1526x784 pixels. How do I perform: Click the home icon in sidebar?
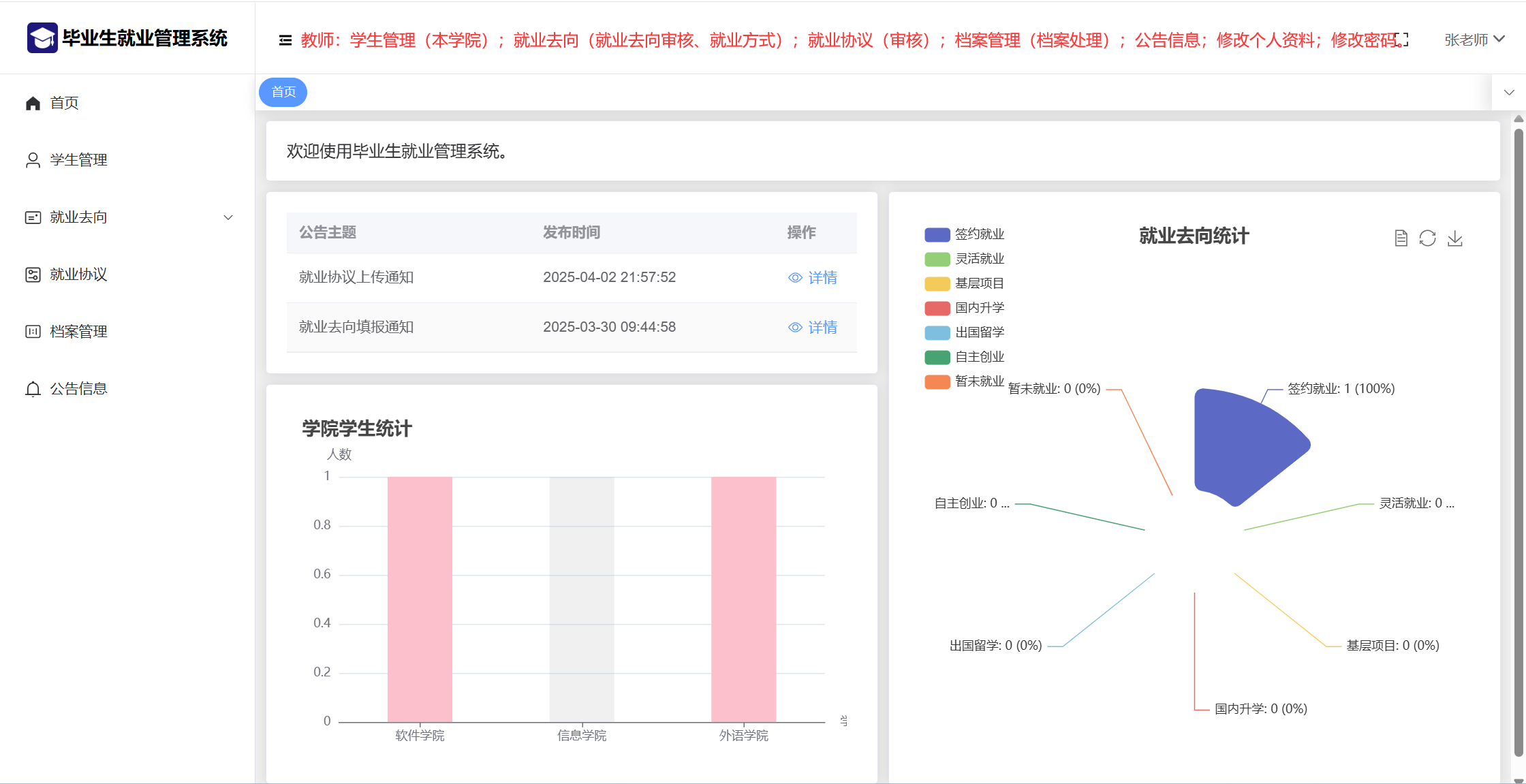coord(33,103)
